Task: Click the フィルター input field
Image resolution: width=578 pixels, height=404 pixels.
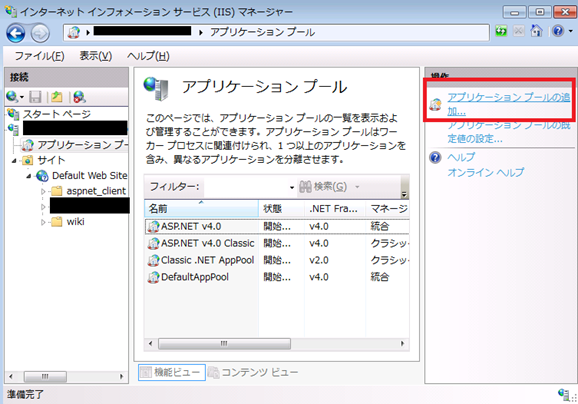Action: 246,187
